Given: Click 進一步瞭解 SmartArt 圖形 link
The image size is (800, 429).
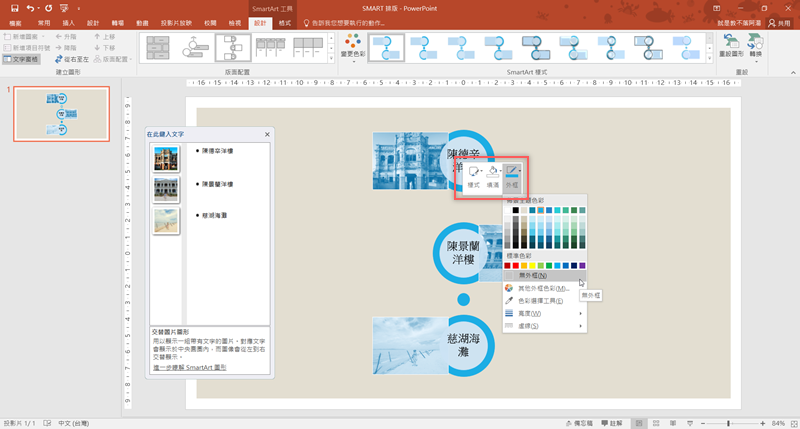Looking at the screenshot, I should [189, 368].
